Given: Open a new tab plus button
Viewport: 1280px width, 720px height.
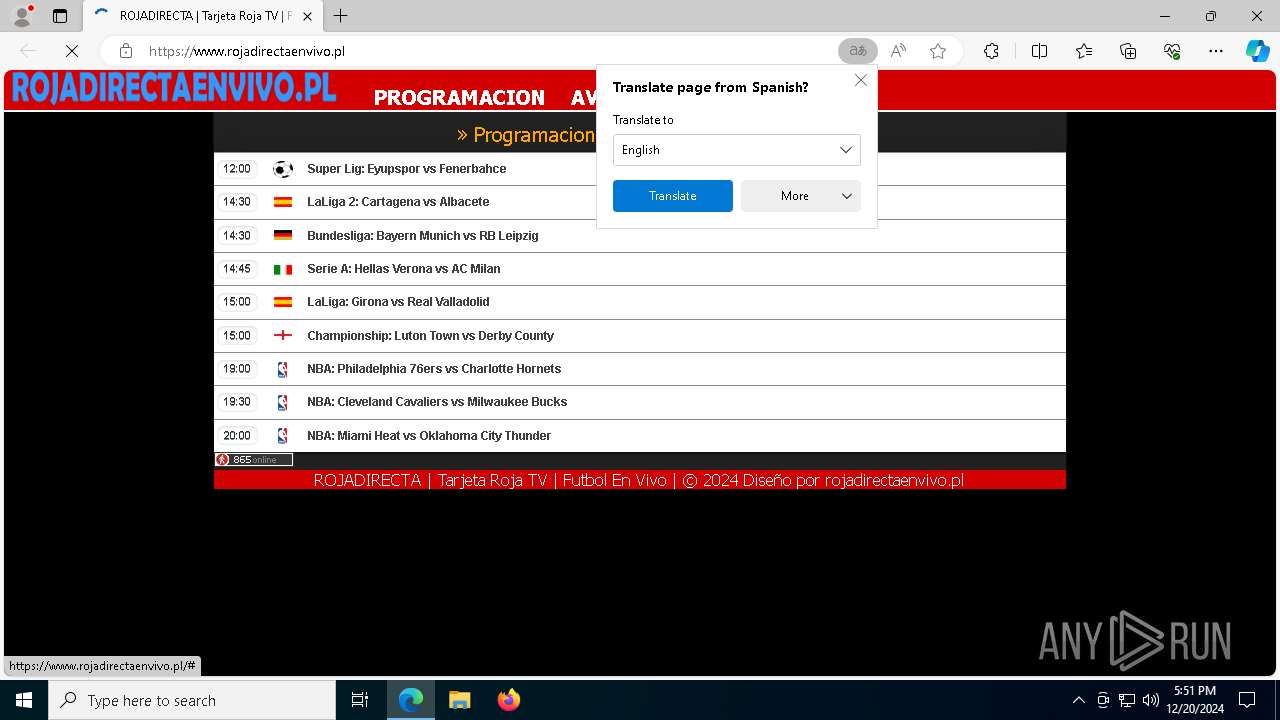Looking at the screenshot, I should (x=341, y=16).
